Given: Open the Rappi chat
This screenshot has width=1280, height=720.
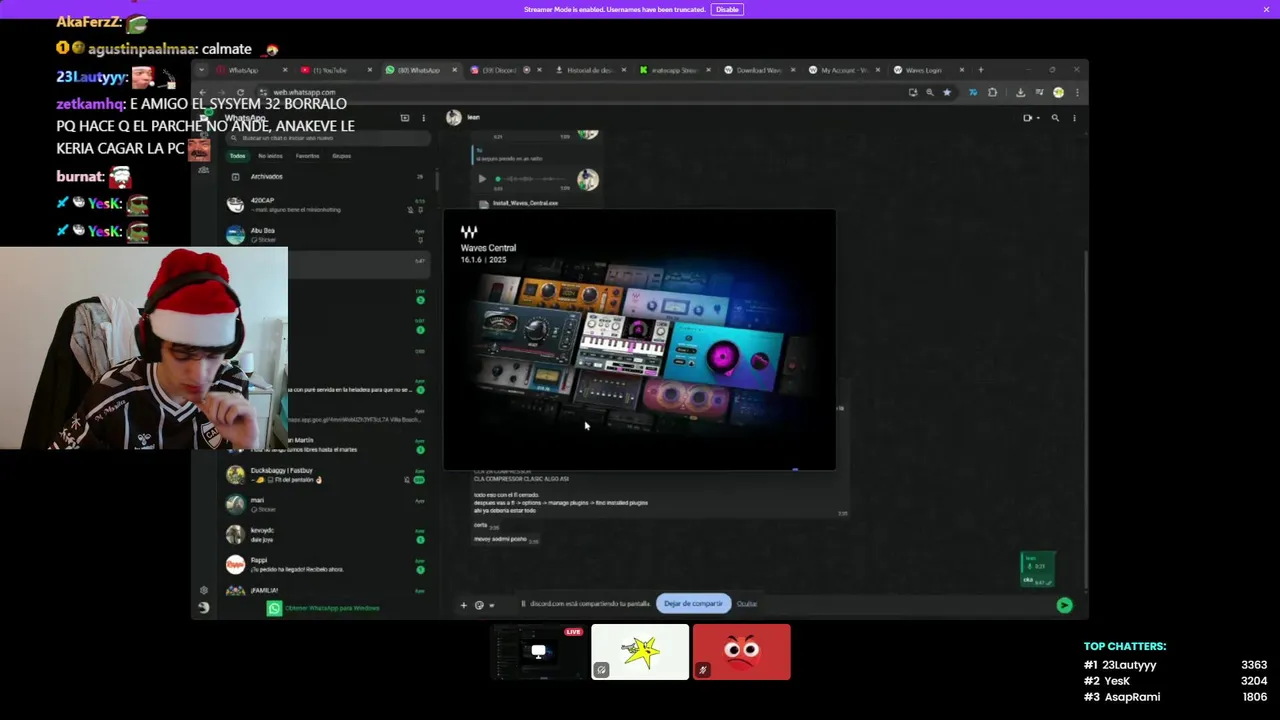Looking at the screenshot, I should point(328,565).
